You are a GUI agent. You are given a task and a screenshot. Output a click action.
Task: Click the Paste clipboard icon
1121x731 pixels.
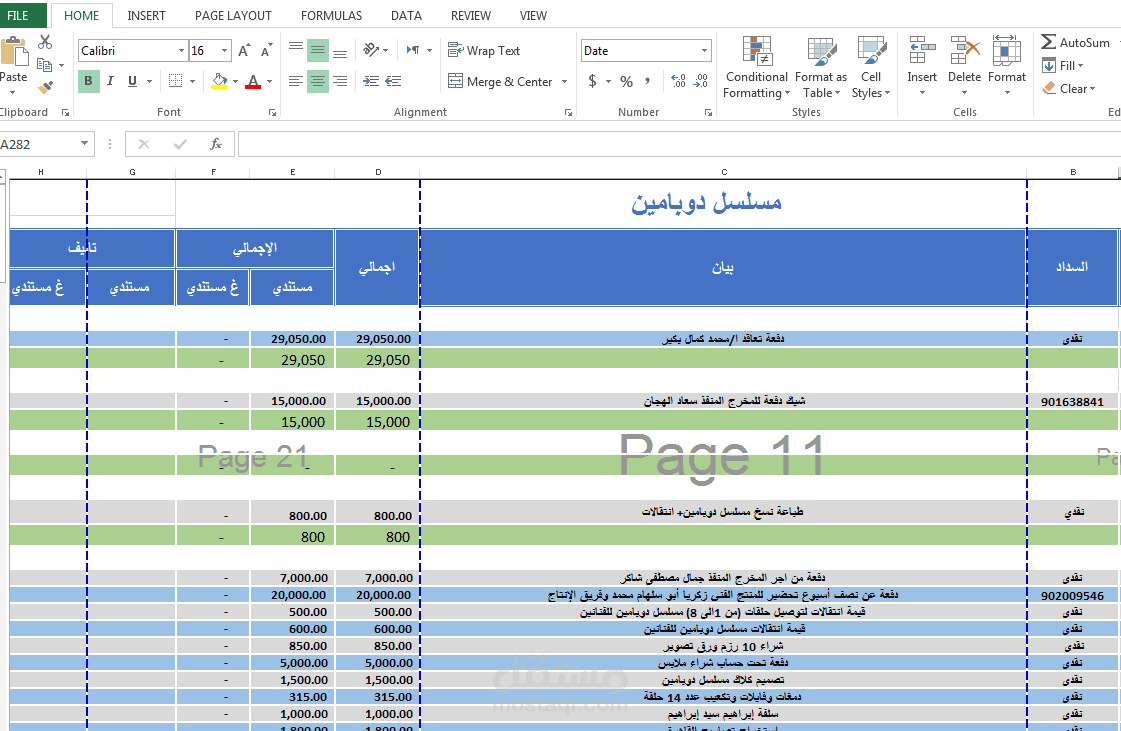point(13,52)
